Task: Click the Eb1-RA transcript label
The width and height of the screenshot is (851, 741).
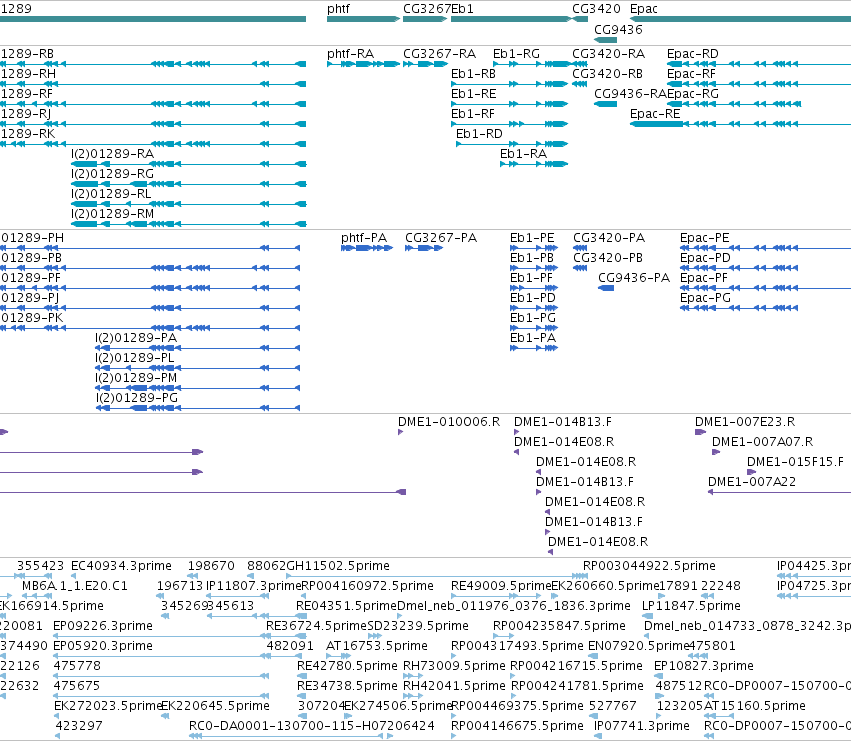Action: 523,154
